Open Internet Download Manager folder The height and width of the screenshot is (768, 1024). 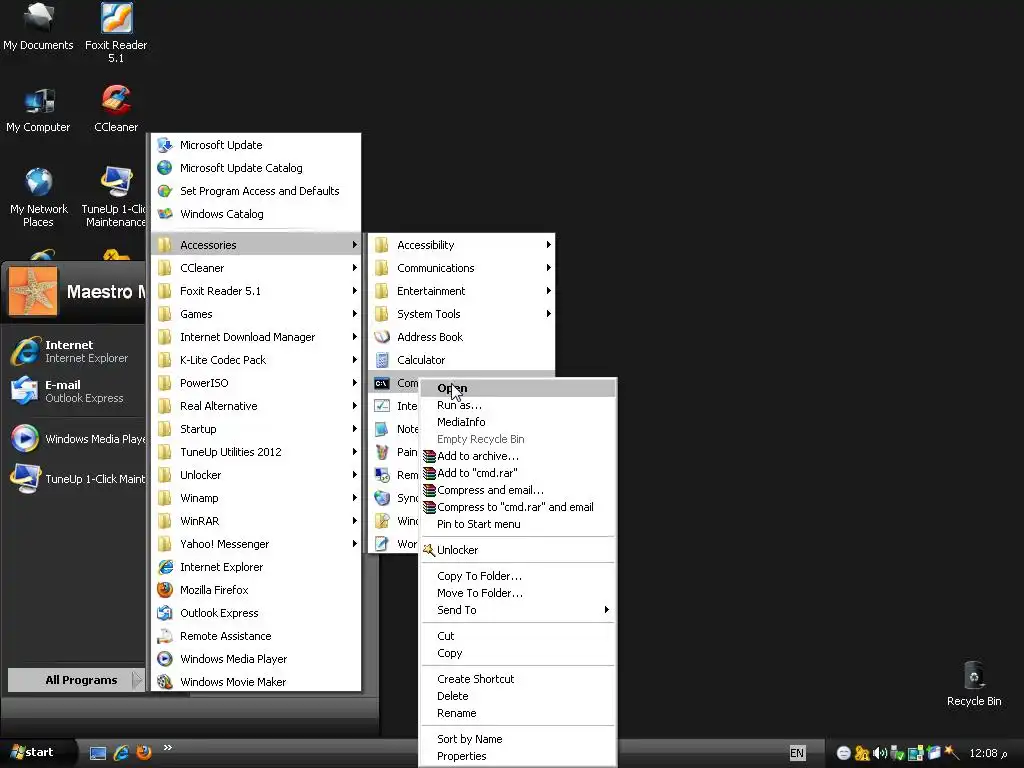[256, 337]
